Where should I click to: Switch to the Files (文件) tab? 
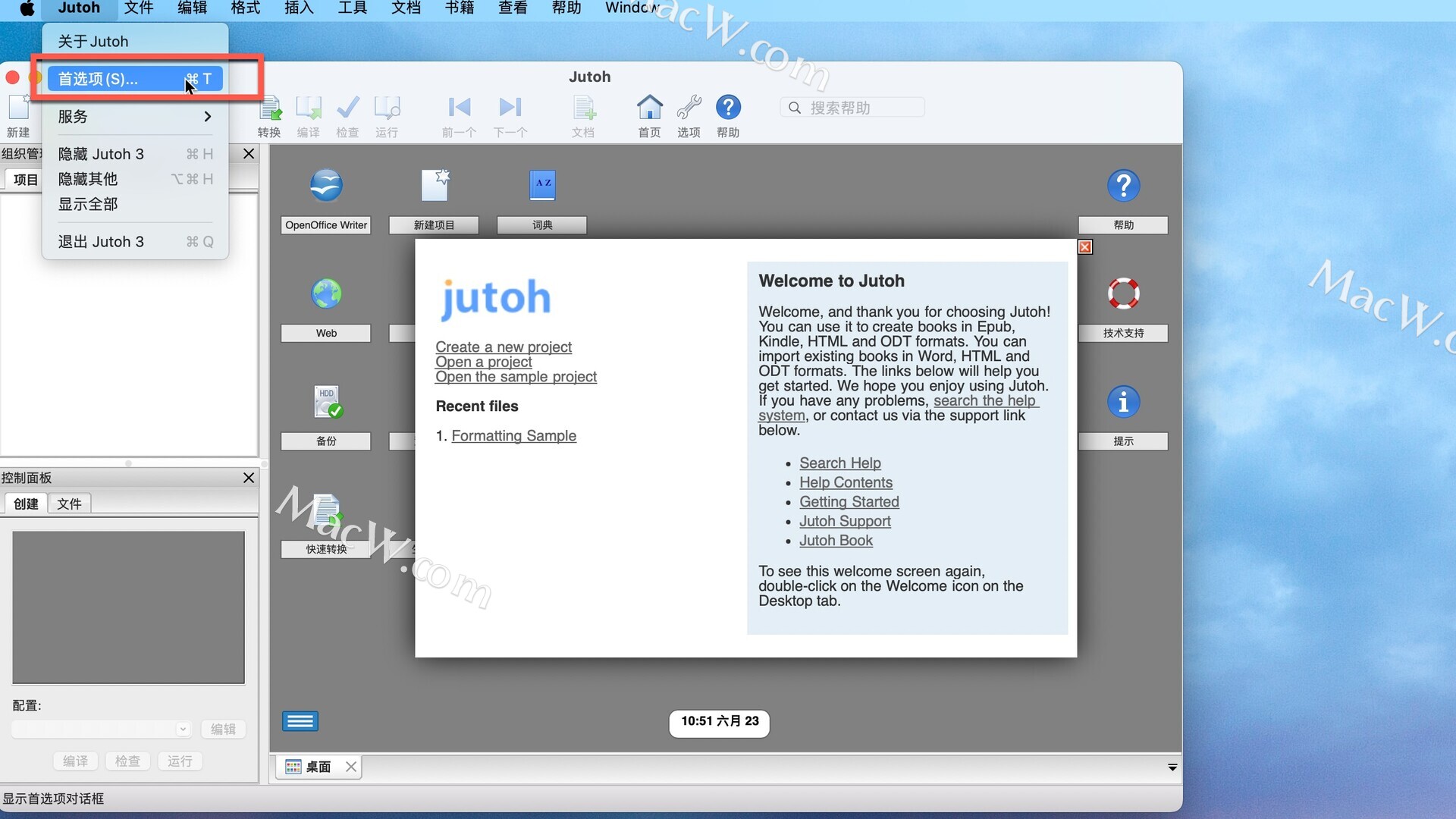point(69,504)
